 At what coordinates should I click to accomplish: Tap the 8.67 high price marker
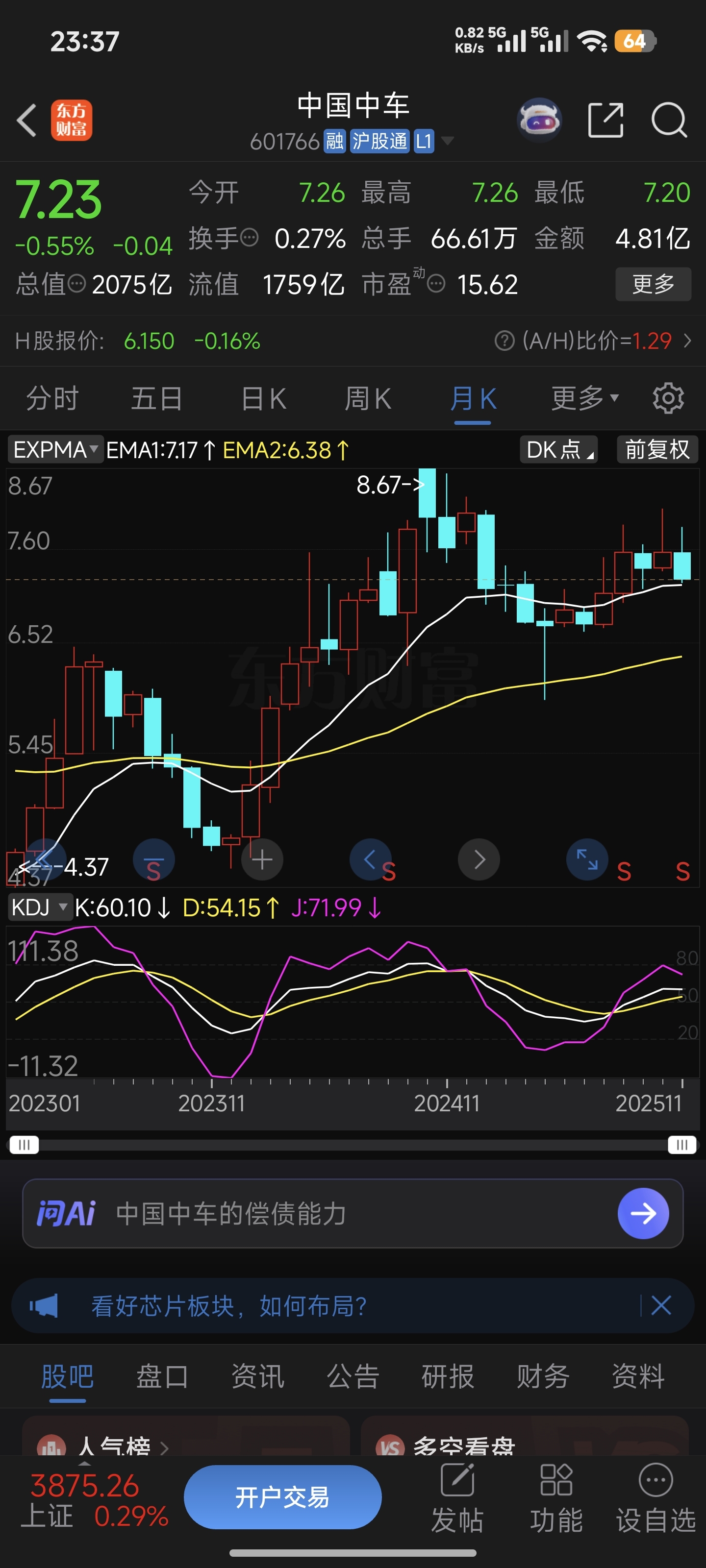[390, 485]
